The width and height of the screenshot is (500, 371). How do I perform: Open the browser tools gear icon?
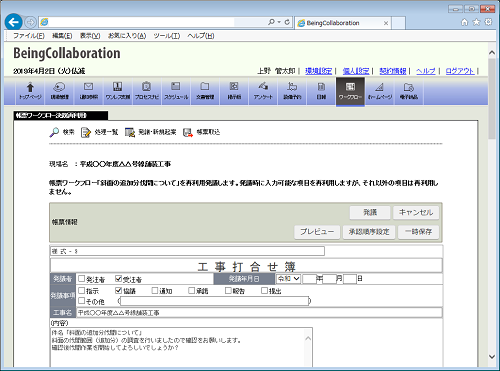(x=488, y=22)
